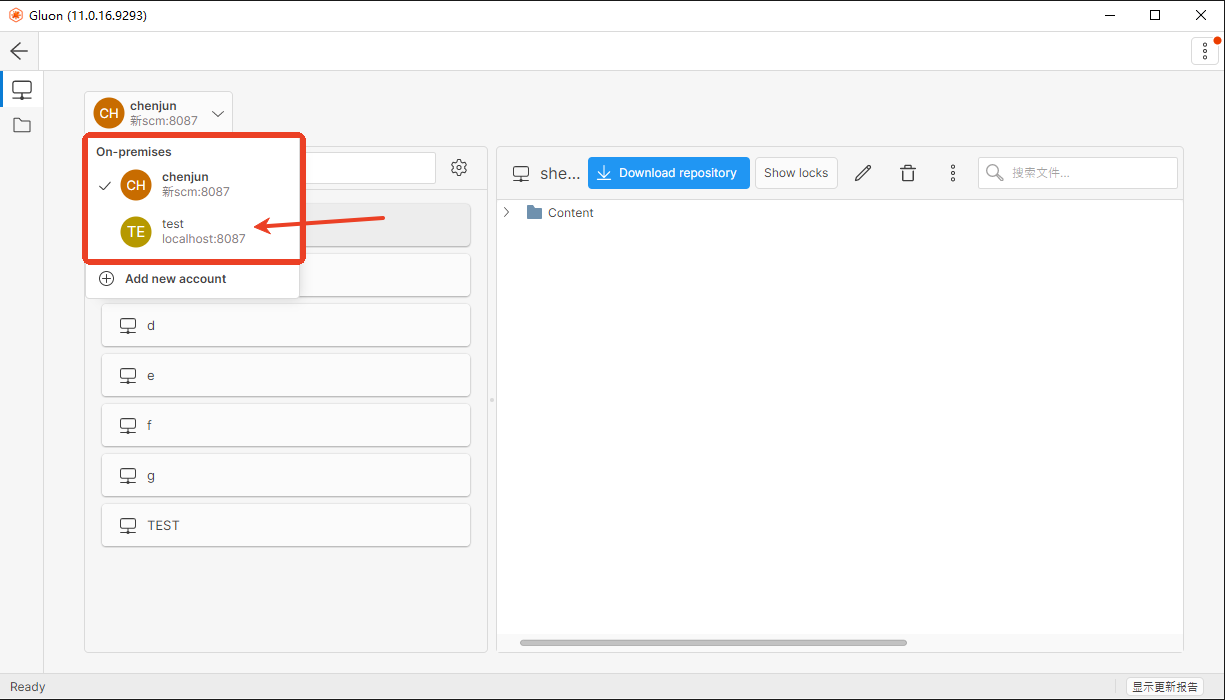Select the TEST repository
This screenshot has height=700, width=1225.
click(285, 525)
